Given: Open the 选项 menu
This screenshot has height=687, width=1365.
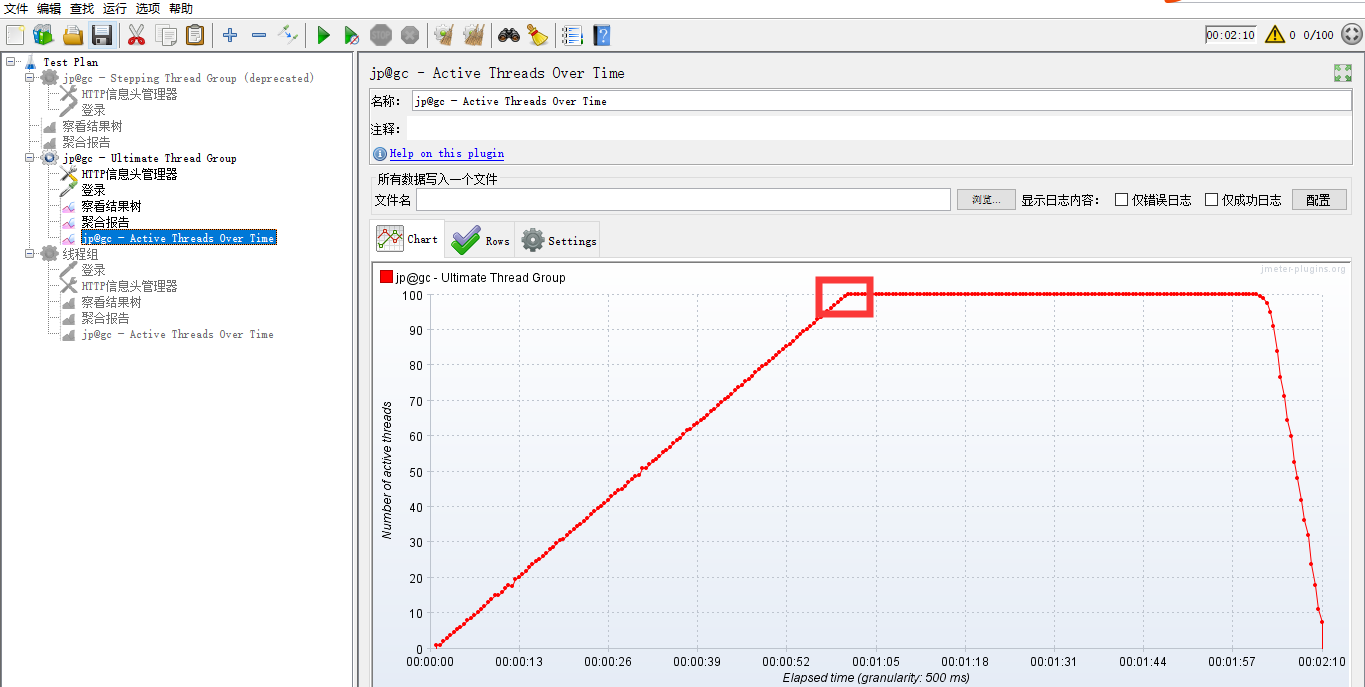Looking at the screenshot, I should pos(148,8).
